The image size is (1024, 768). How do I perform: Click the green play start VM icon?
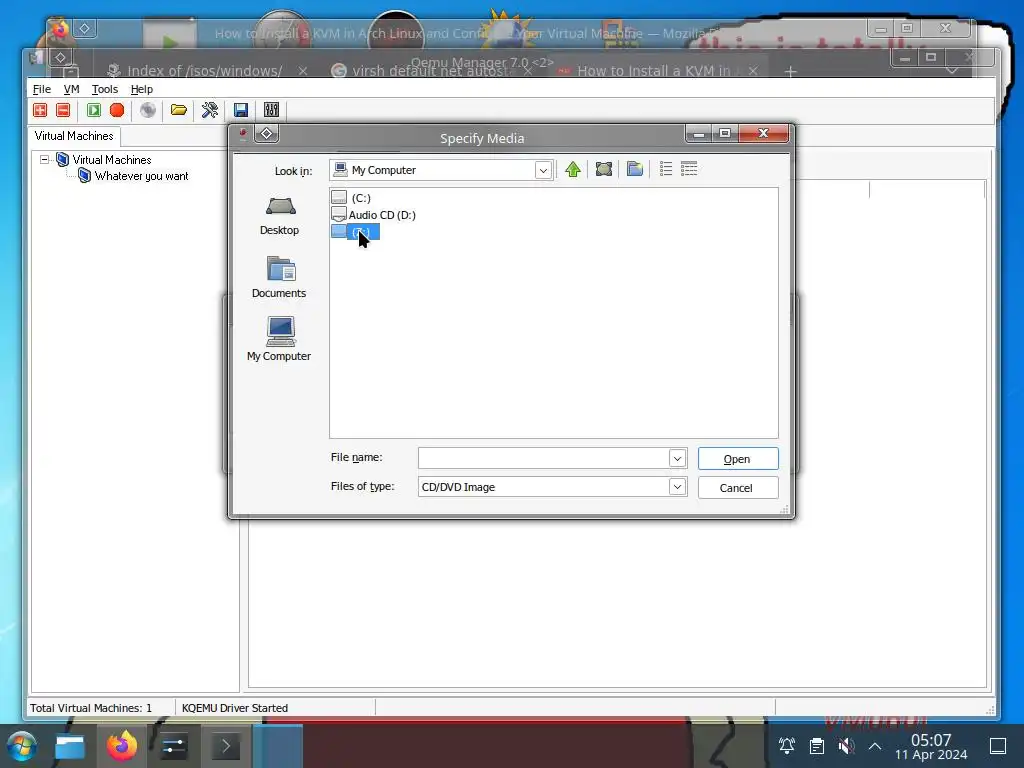coord(94,110)
